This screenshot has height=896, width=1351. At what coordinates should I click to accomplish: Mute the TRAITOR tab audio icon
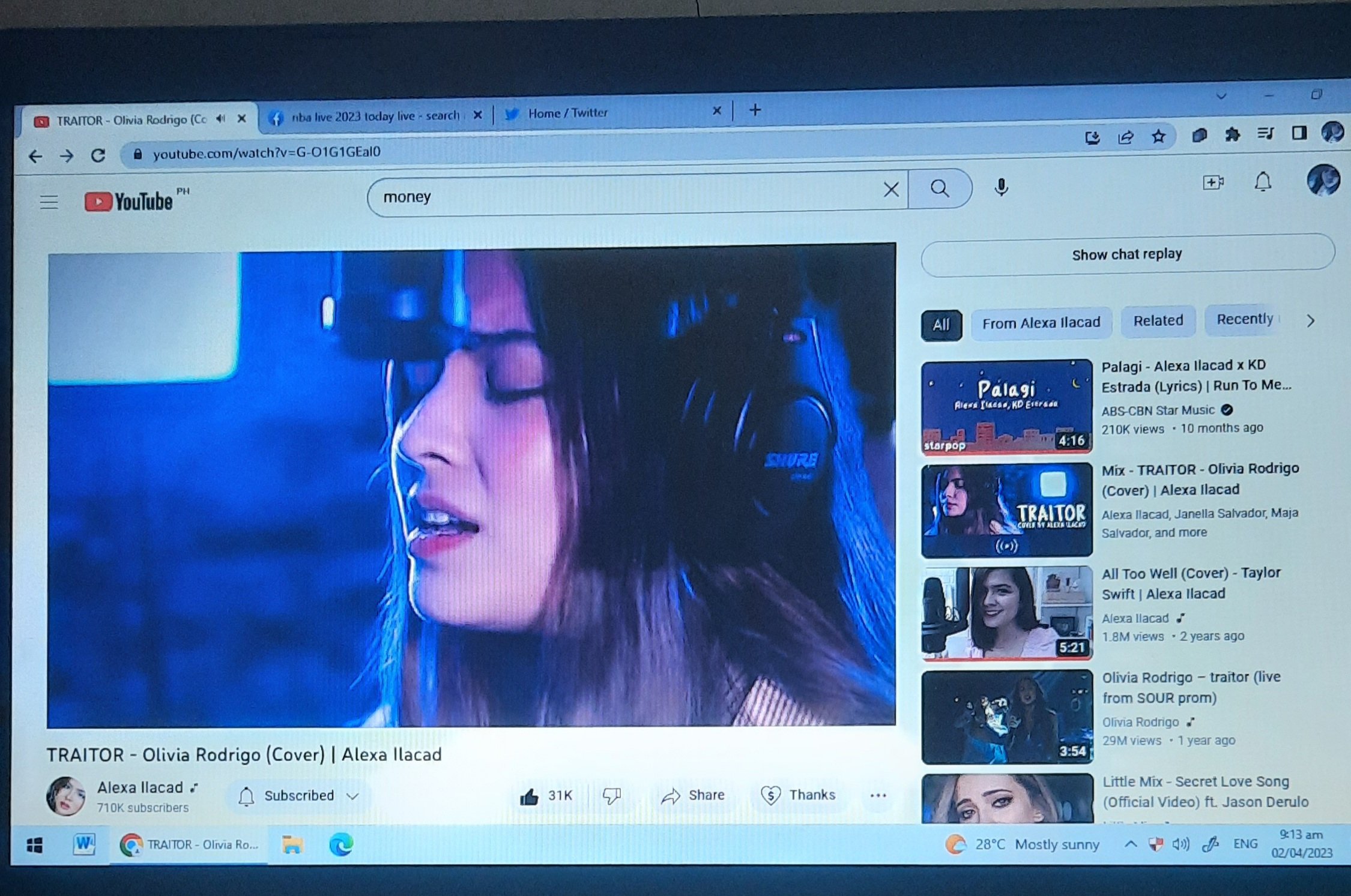(221, 119)
